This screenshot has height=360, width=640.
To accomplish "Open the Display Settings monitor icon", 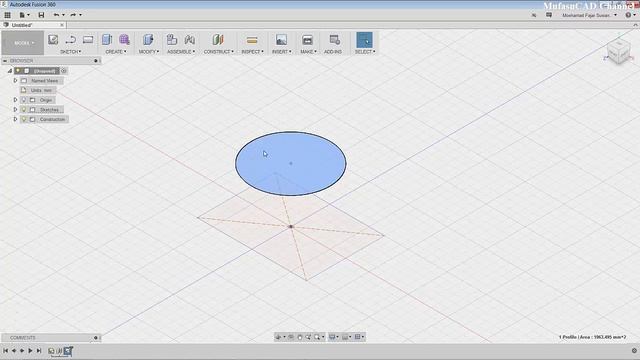I will 333,337.
